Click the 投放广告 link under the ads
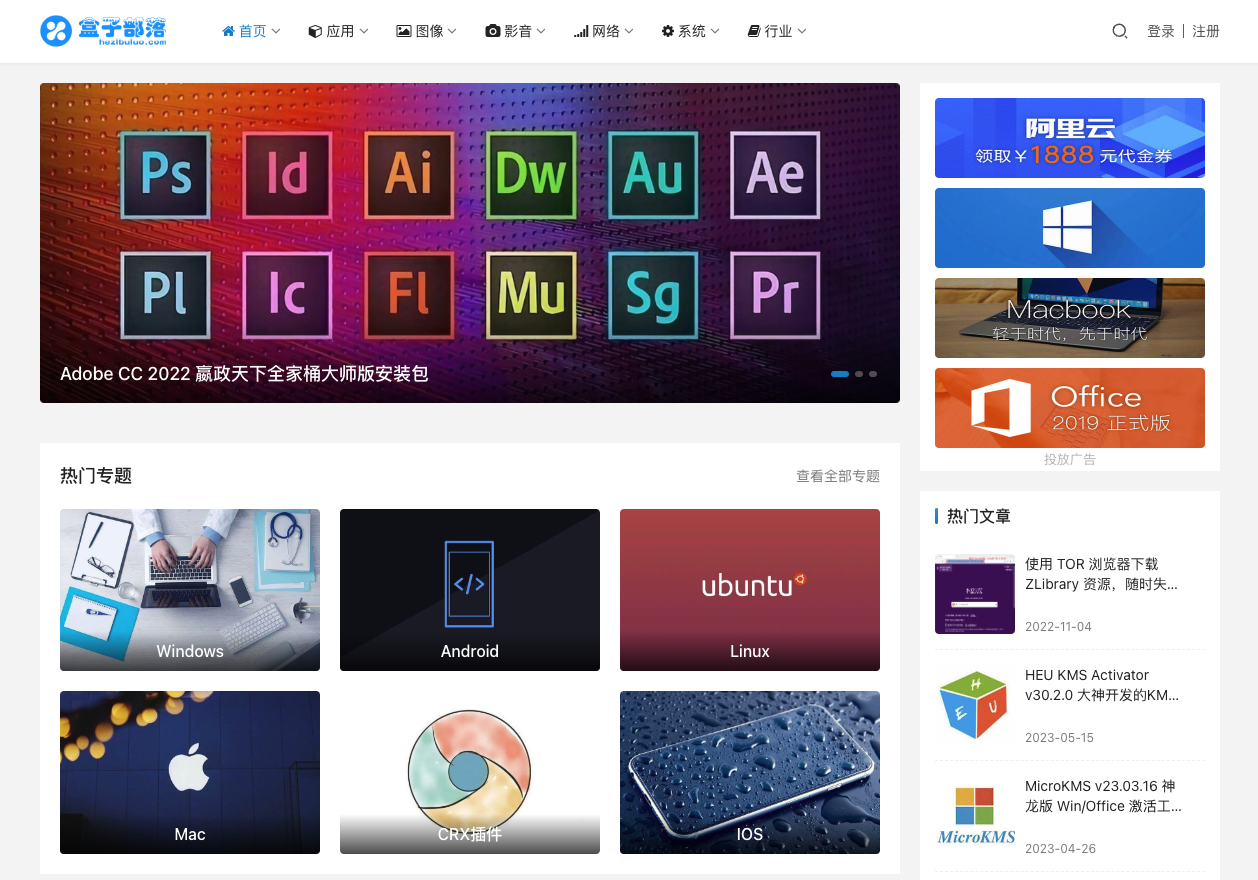1258x880 pixels. coord(1070,459)
